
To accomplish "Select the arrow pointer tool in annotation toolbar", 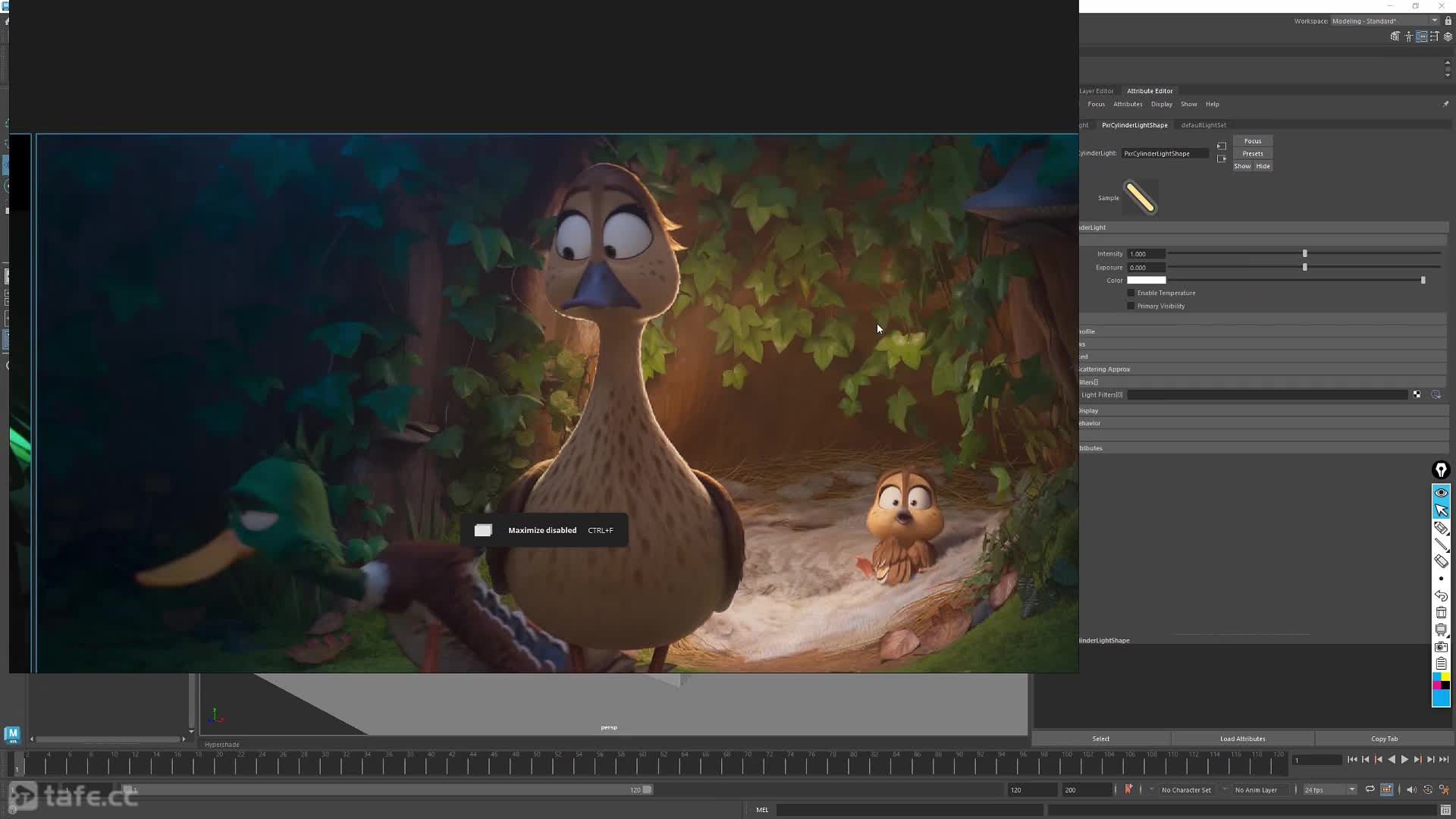I will pyautogui.click(x=1441, y=510).
